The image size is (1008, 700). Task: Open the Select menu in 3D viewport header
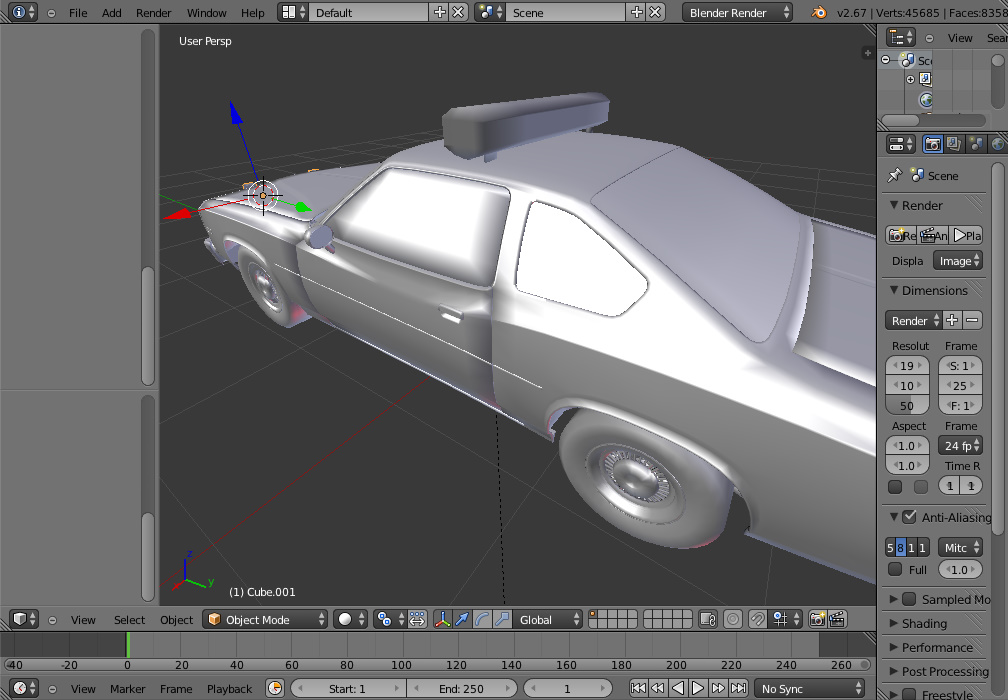pos(129,620)
